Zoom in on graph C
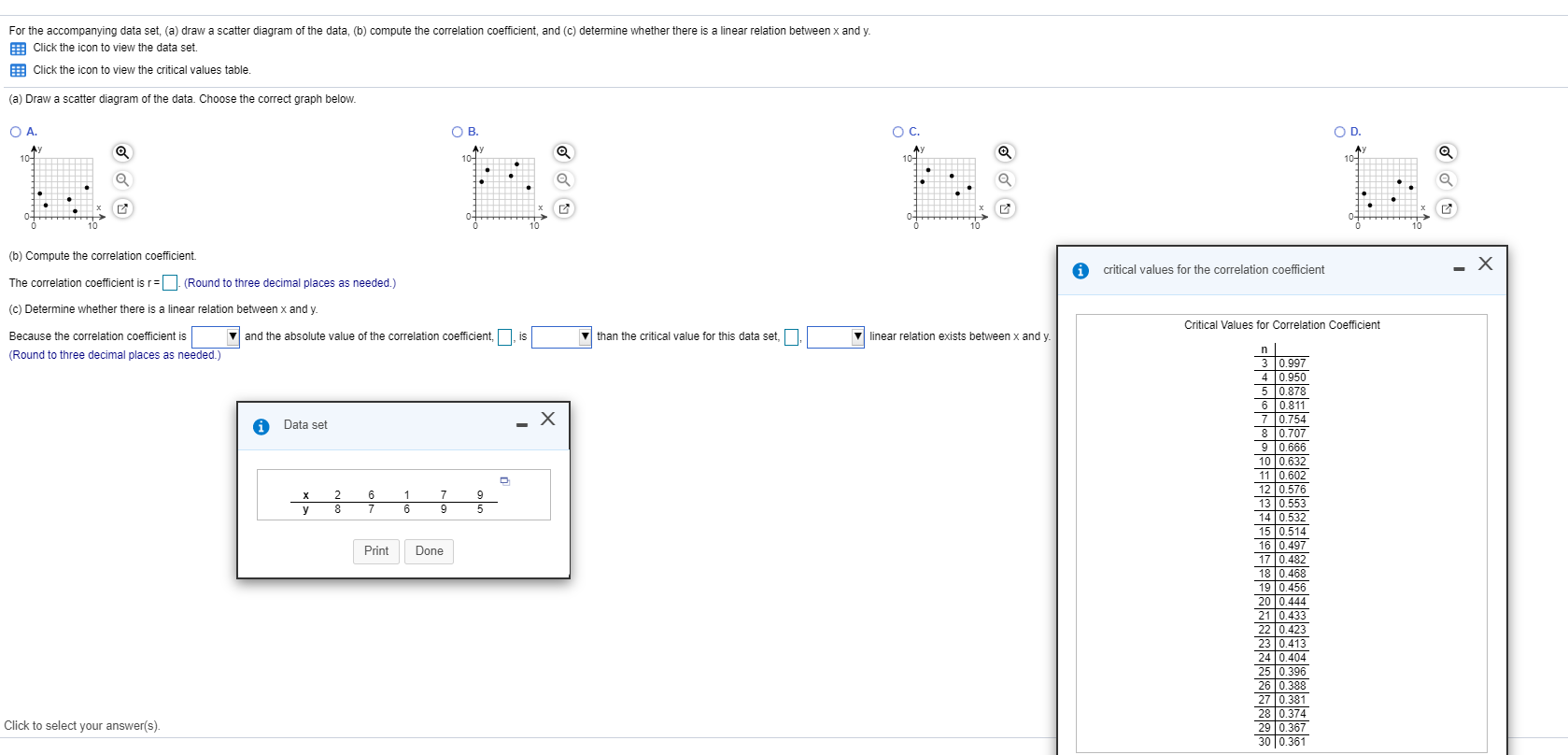1568x755 pixels. pos(1005,152)
